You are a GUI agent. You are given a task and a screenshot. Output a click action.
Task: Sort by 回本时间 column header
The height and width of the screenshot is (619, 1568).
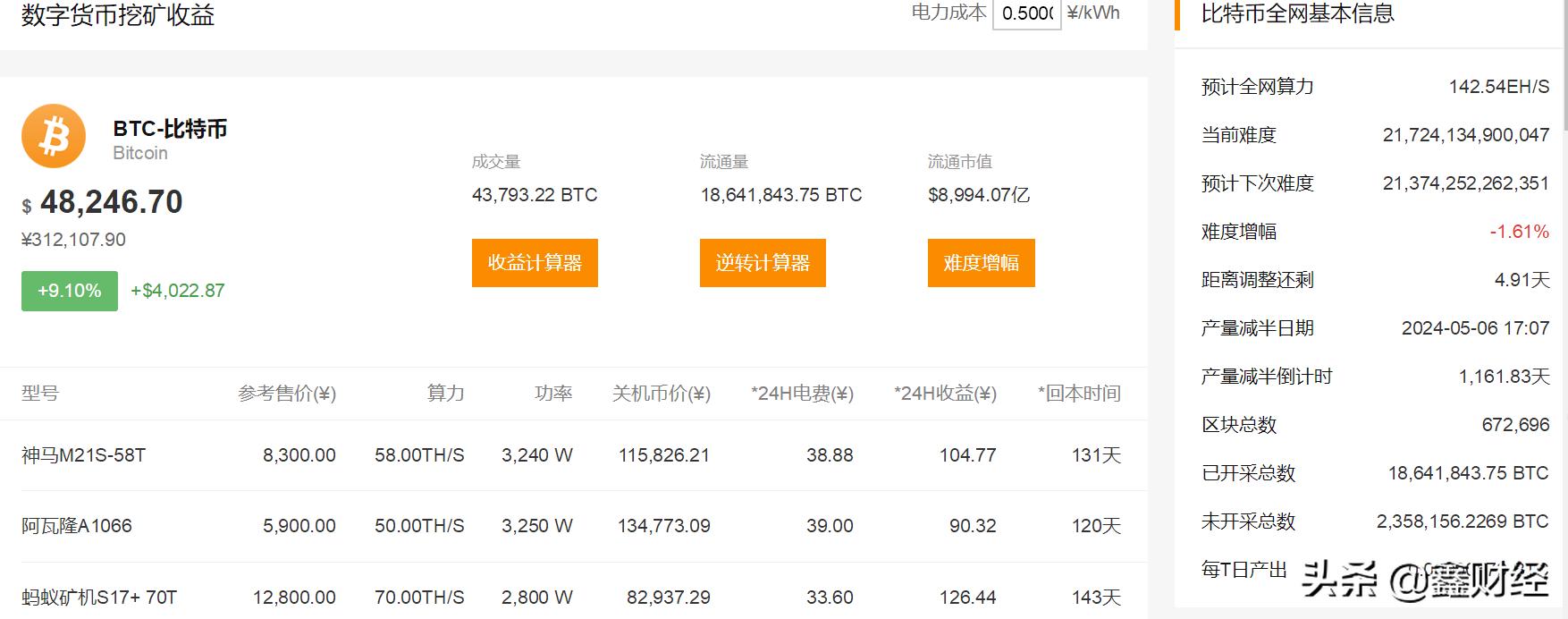pos(1079,394)
